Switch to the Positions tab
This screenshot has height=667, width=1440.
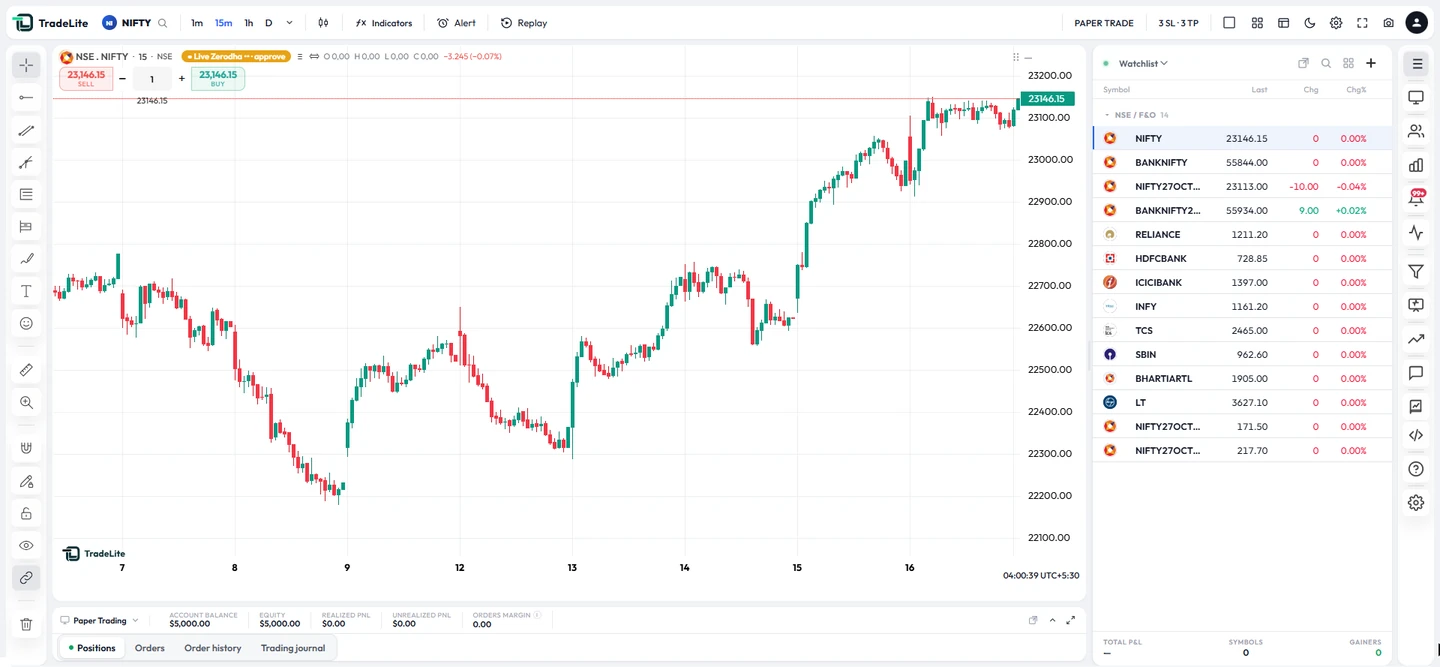coord(92,648)
